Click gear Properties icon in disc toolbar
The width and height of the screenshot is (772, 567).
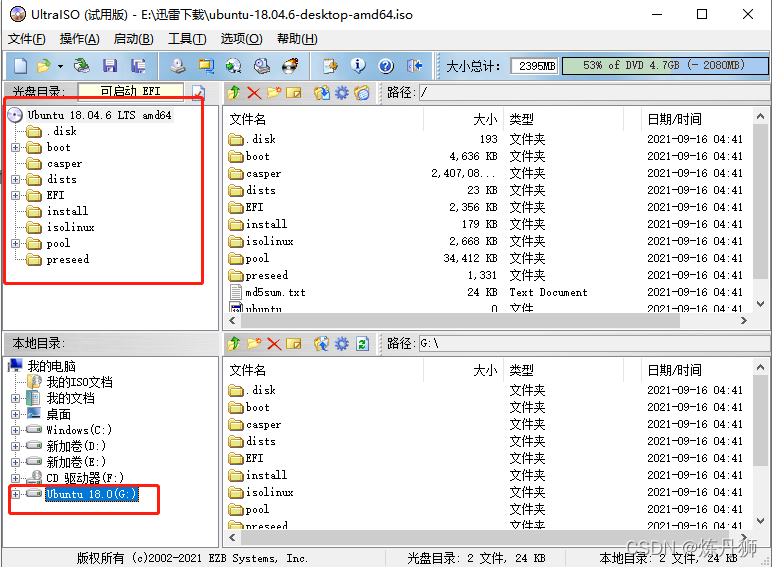click(x=342, y=93)
